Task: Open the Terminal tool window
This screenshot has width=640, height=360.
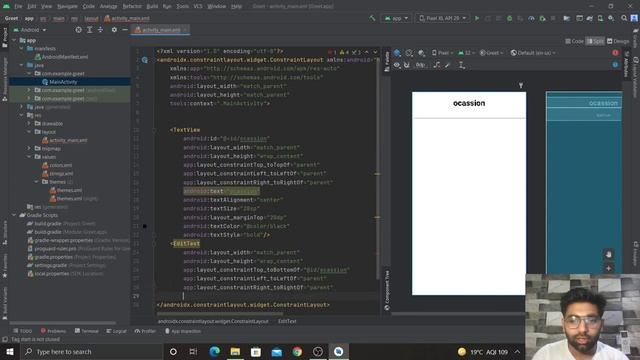Action: [87, 331]
